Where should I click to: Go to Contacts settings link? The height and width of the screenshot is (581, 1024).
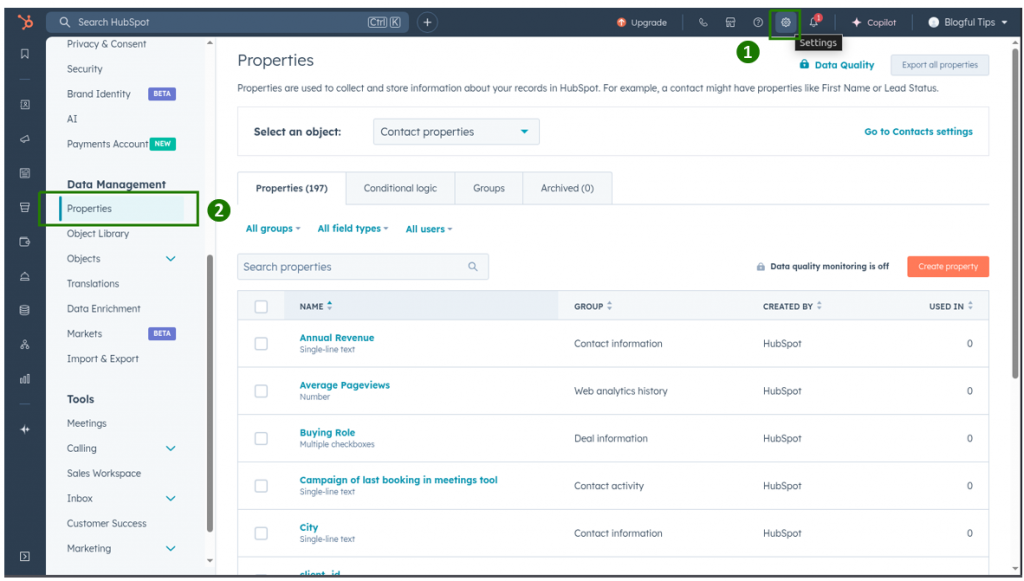[x=918, y=131]
